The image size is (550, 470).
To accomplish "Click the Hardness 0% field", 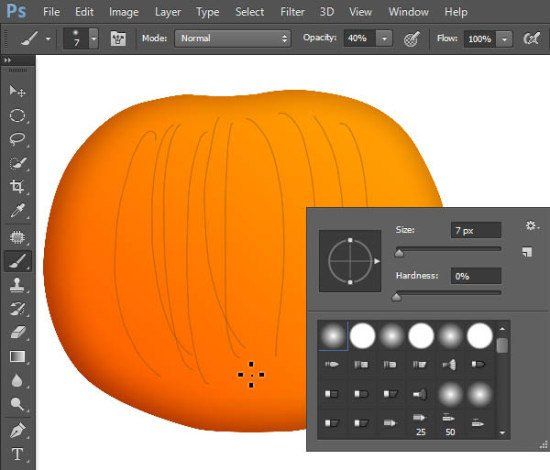I will tap(476, 276).
